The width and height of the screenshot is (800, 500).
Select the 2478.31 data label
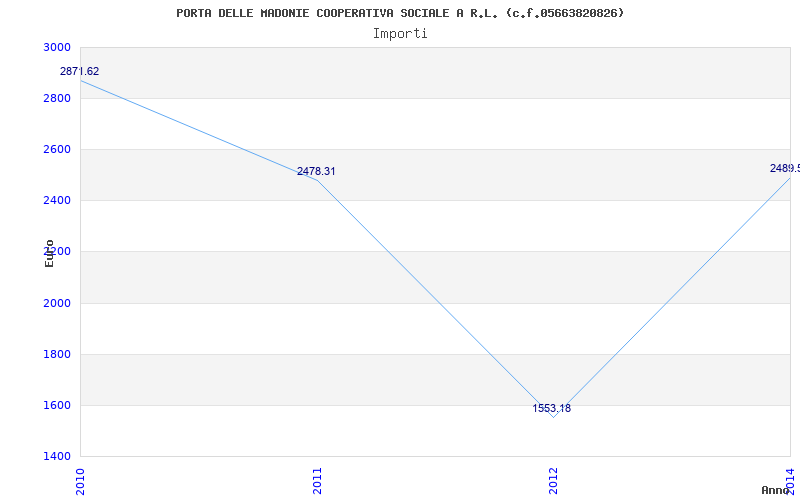316,171
